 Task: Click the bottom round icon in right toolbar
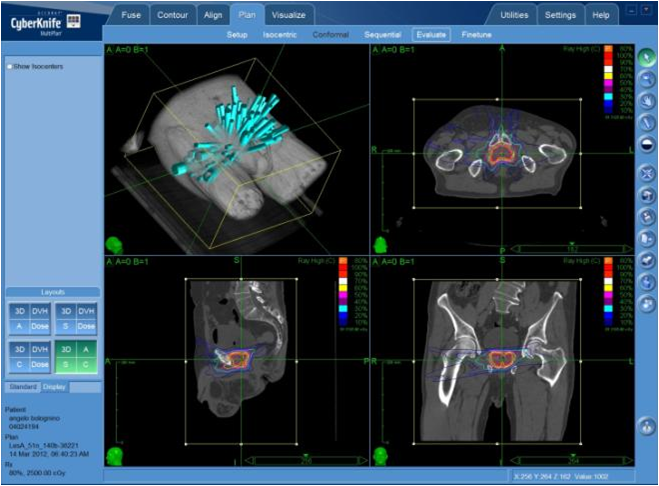click(647, 427)
